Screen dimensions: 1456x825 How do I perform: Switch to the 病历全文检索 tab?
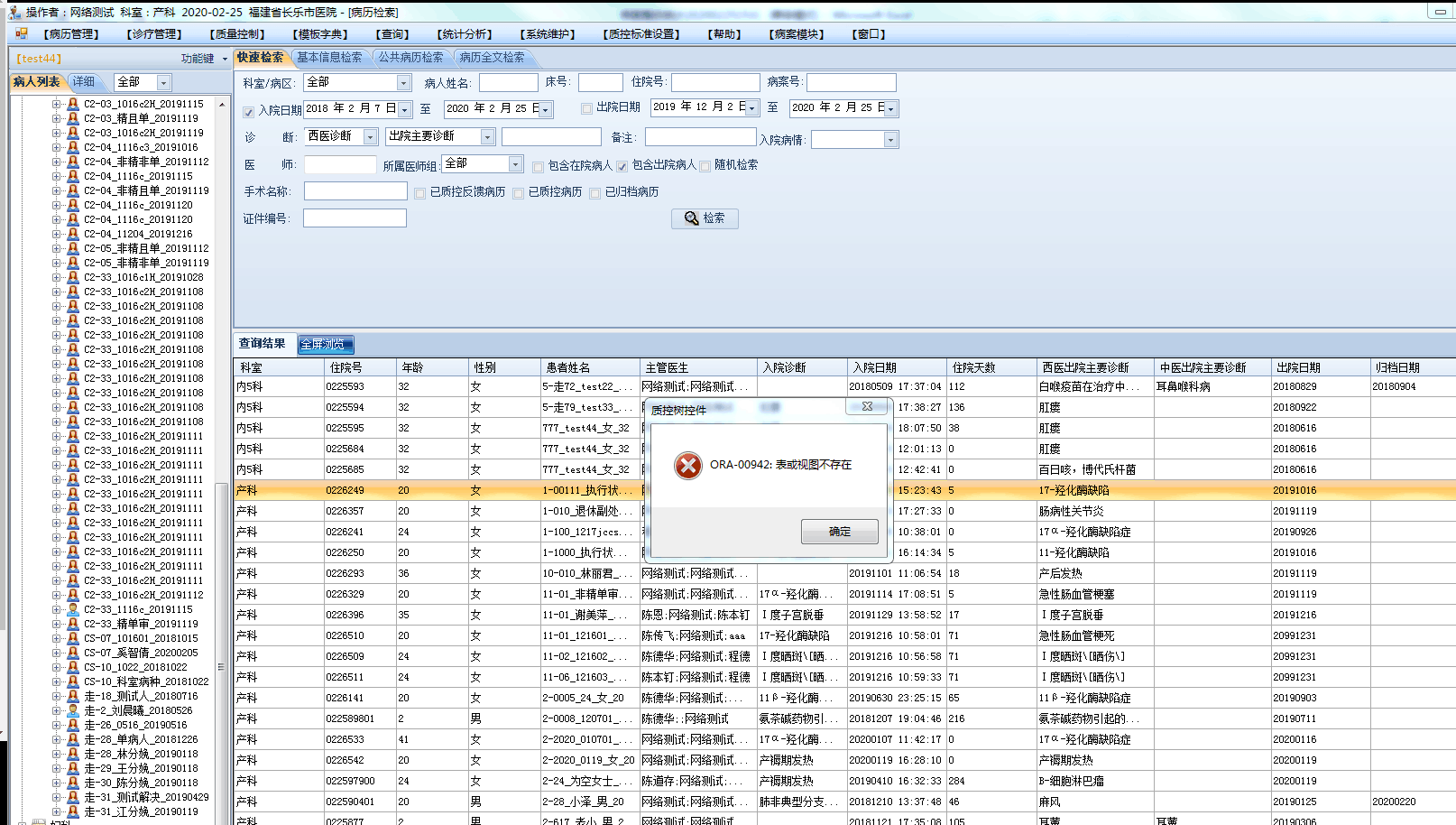(492, 57)
